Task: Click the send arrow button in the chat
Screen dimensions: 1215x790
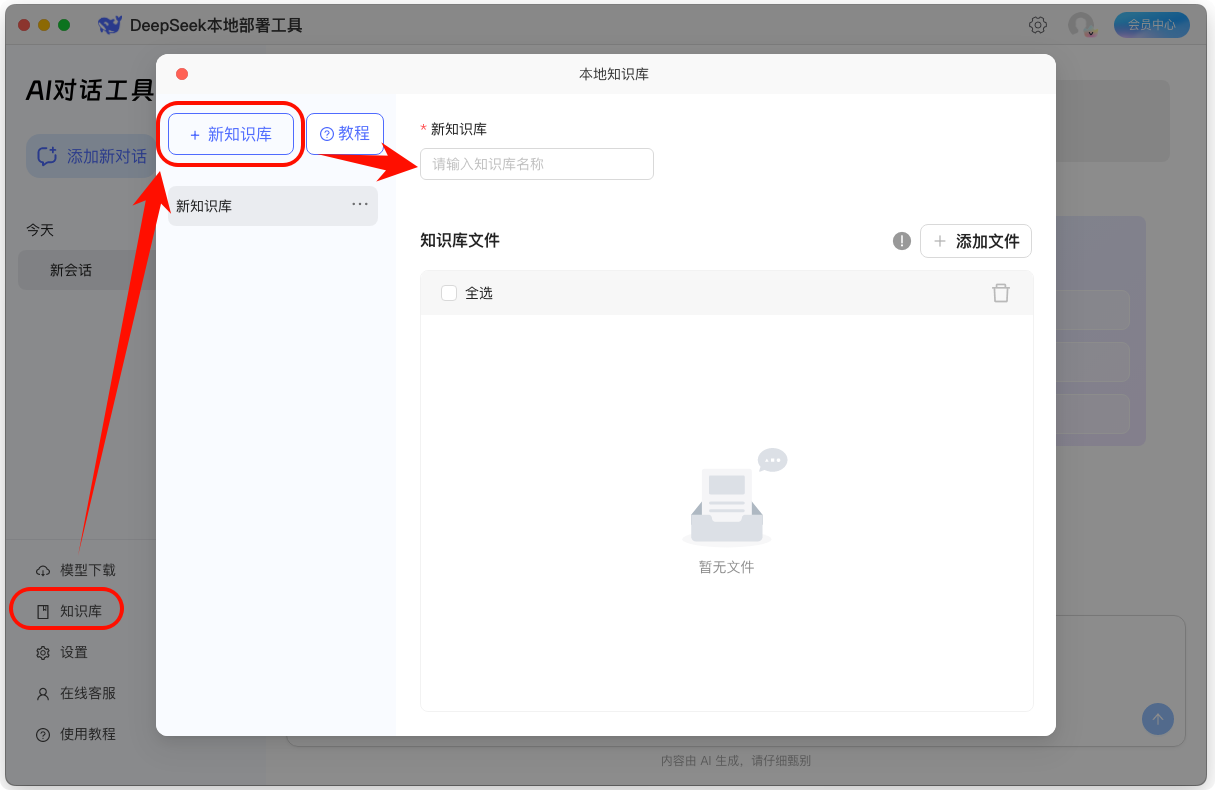Action: point(1158,719)
